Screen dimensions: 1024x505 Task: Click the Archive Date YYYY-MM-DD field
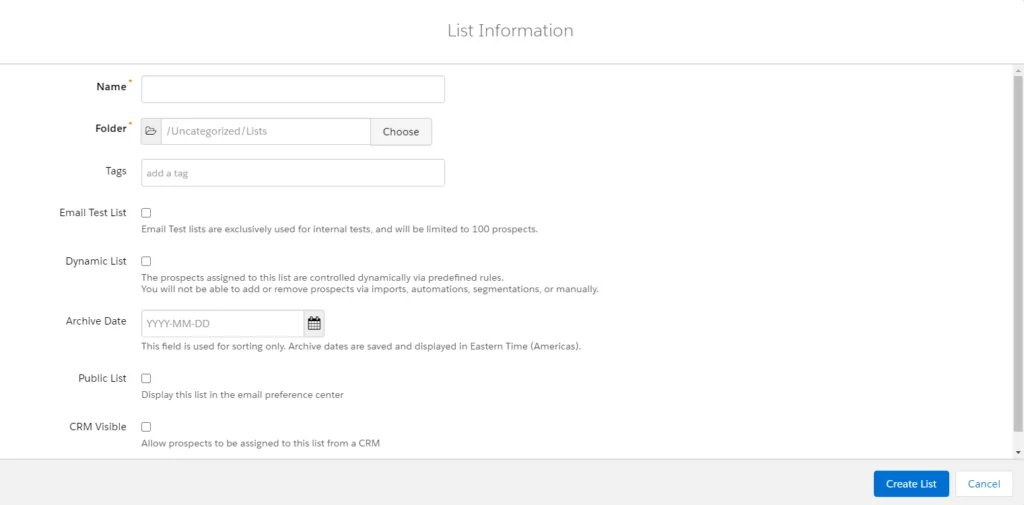(222, 323)
